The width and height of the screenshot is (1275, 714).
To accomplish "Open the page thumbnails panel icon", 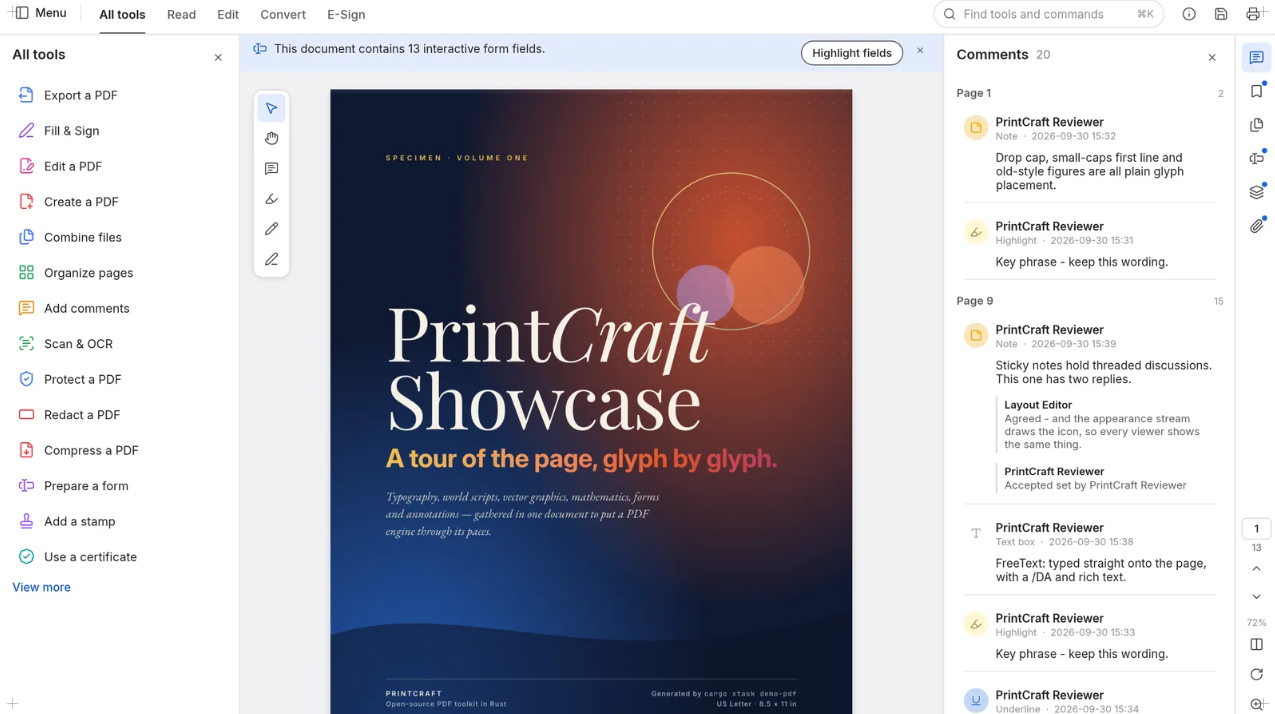I will tap(1256, 125).
